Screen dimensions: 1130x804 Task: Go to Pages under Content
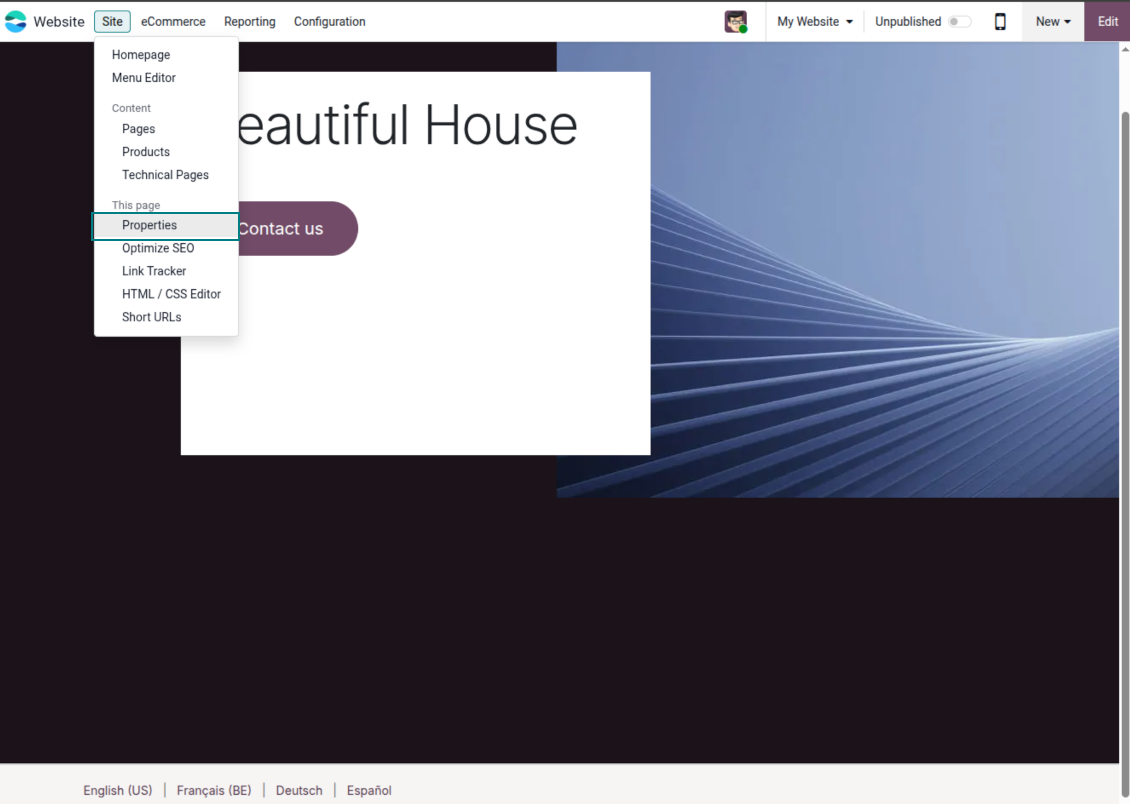pyautogui.click(x=138, y=129)
